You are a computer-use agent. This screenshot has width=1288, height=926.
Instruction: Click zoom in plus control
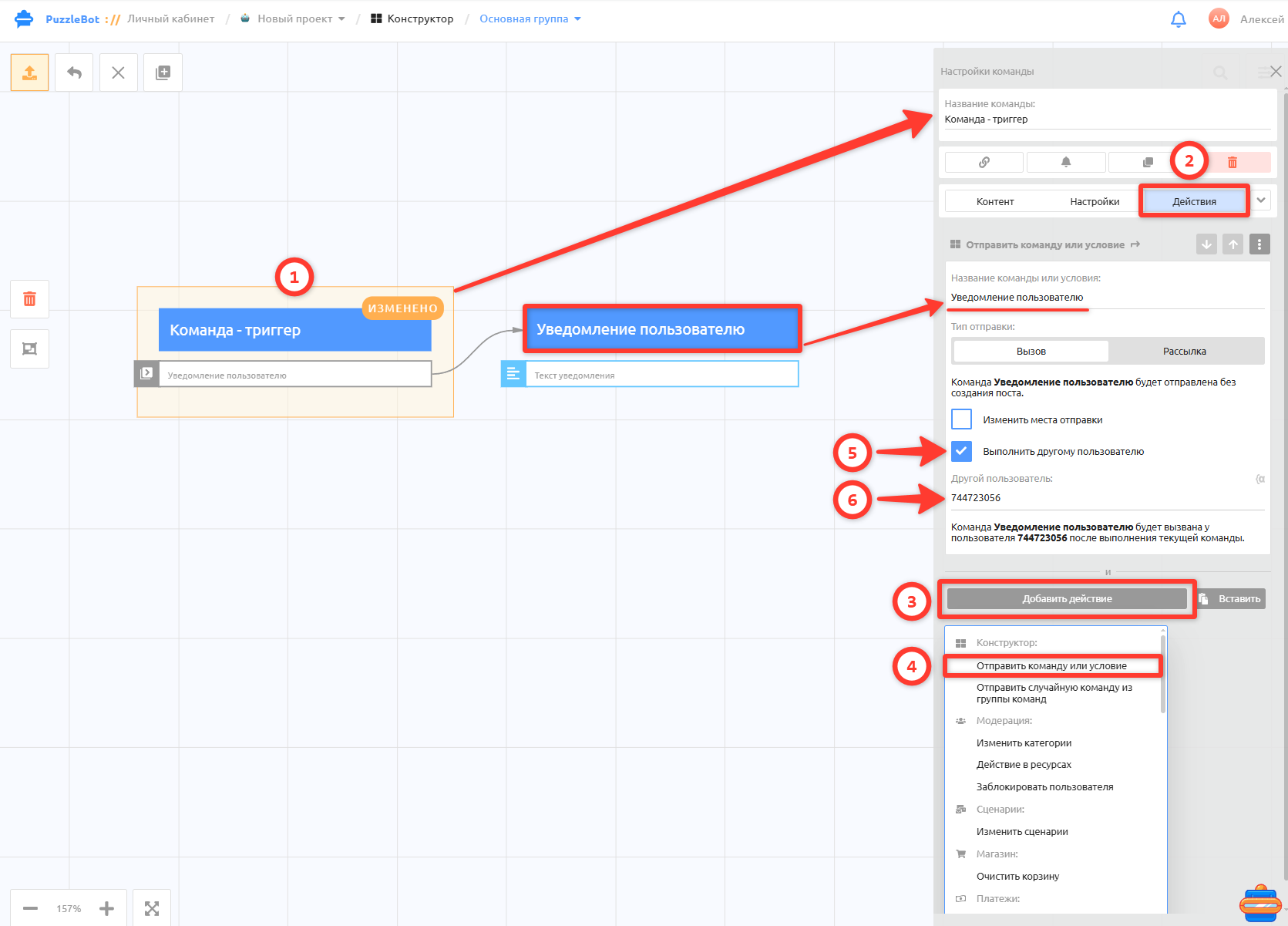(106, 908)
